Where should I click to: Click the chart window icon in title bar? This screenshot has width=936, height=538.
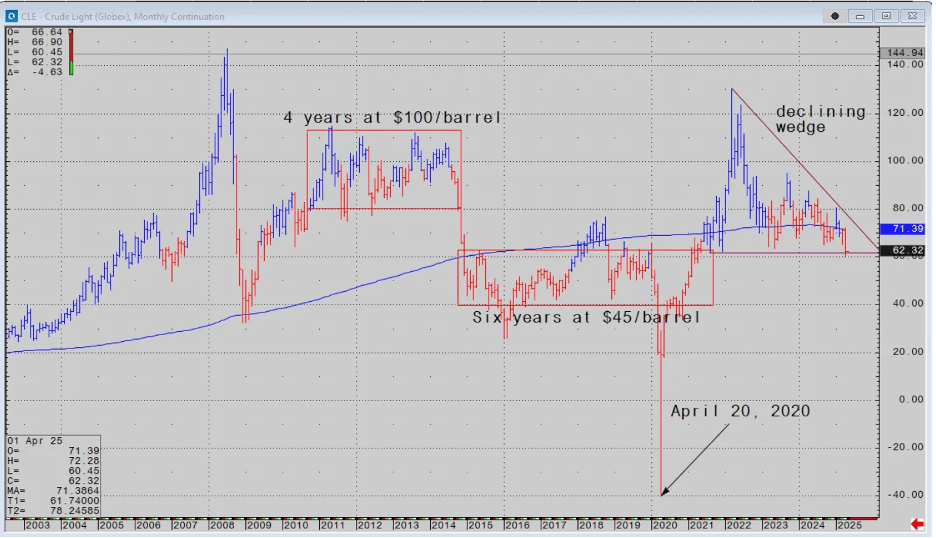11,16
